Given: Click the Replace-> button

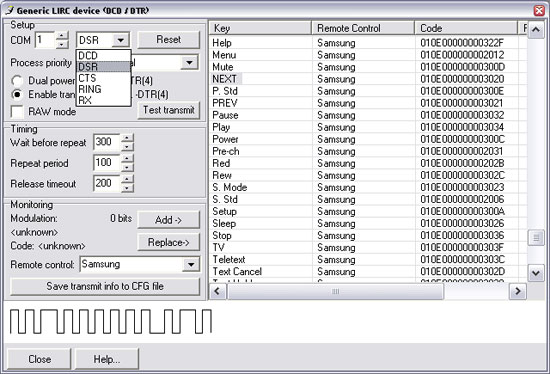Looking at the screenshot, I should [x=169, y=242].
